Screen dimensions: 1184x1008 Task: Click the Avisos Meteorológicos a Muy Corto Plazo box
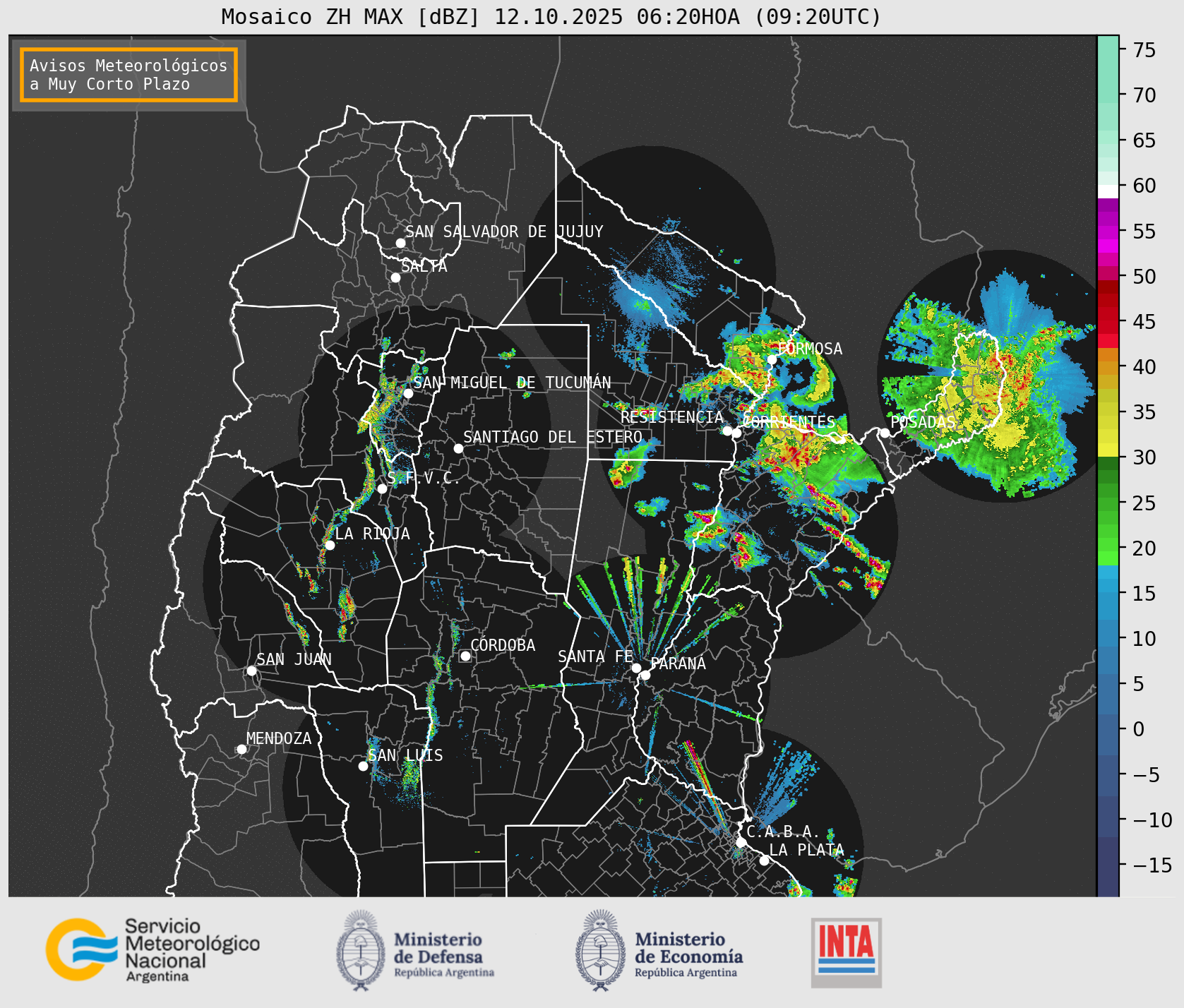tap(128, 75)
